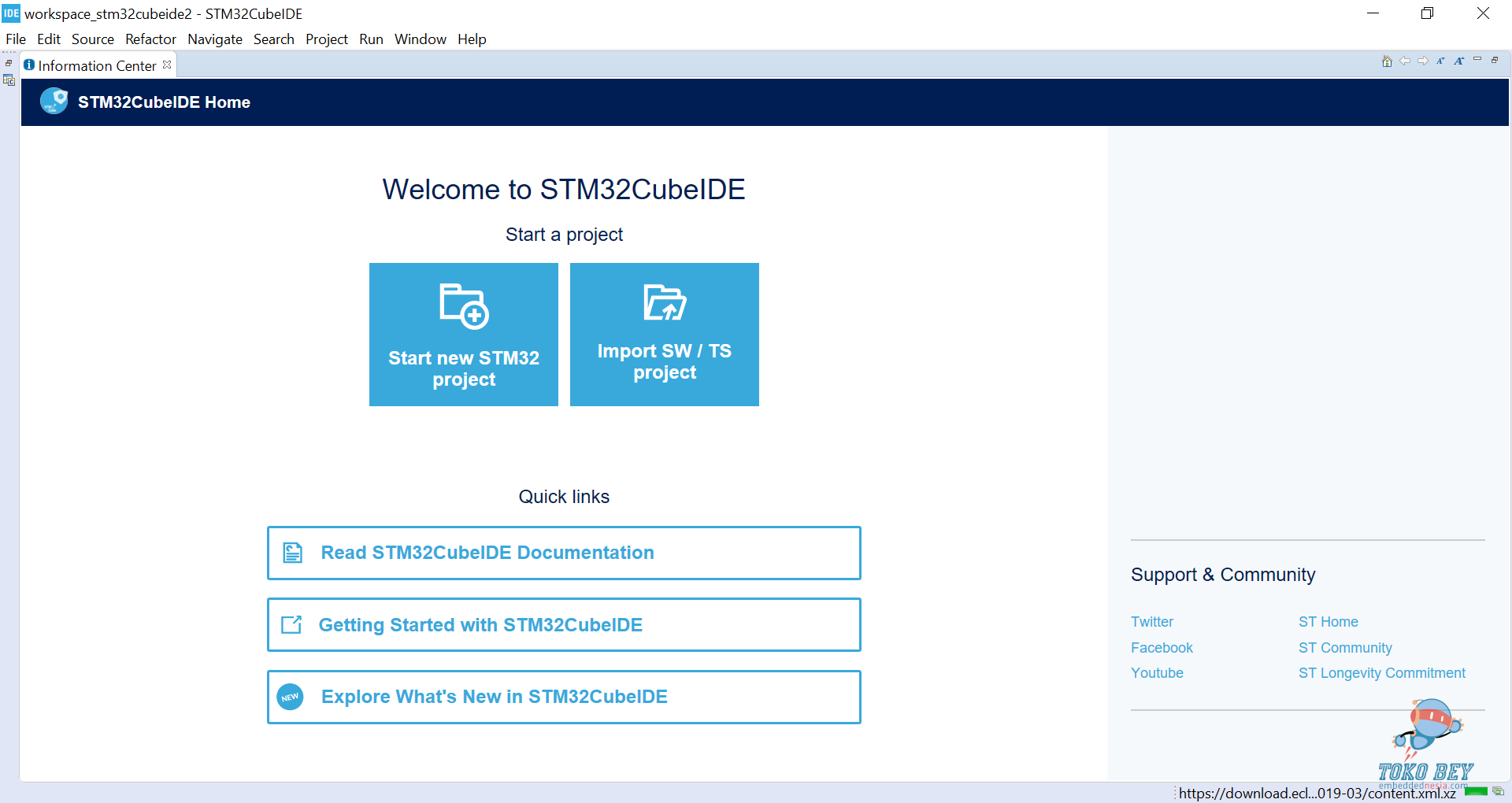Open the File menu
Screen dimensions: 1512x803
[x=16, y=39]
